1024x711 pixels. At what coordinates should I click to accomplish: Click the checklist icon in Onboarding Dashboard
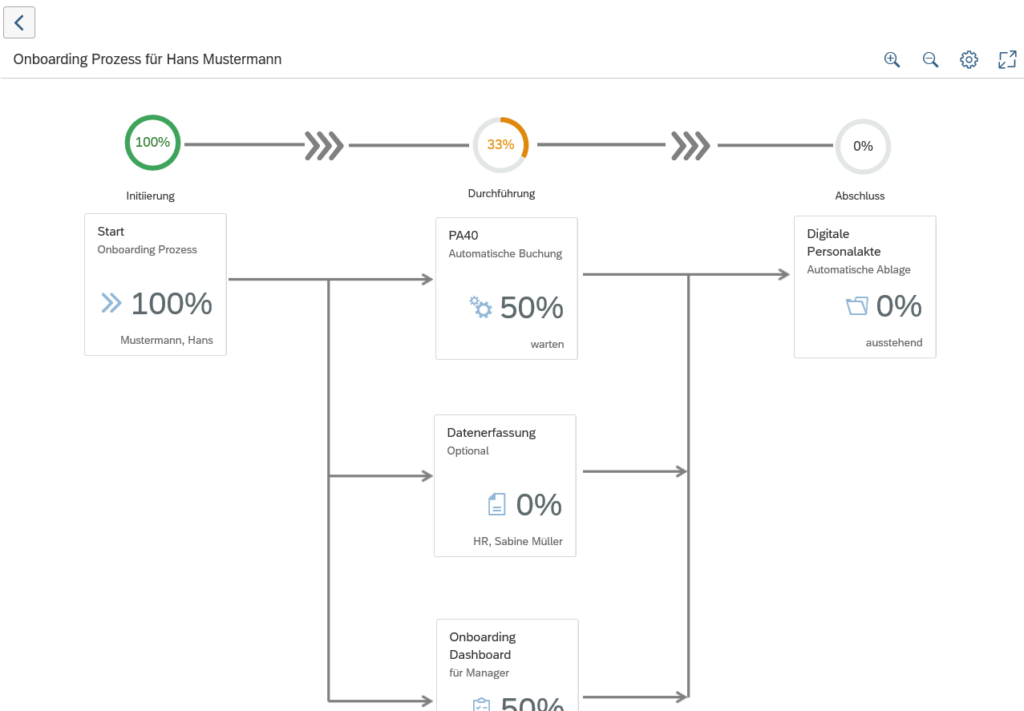coord(480,704)
